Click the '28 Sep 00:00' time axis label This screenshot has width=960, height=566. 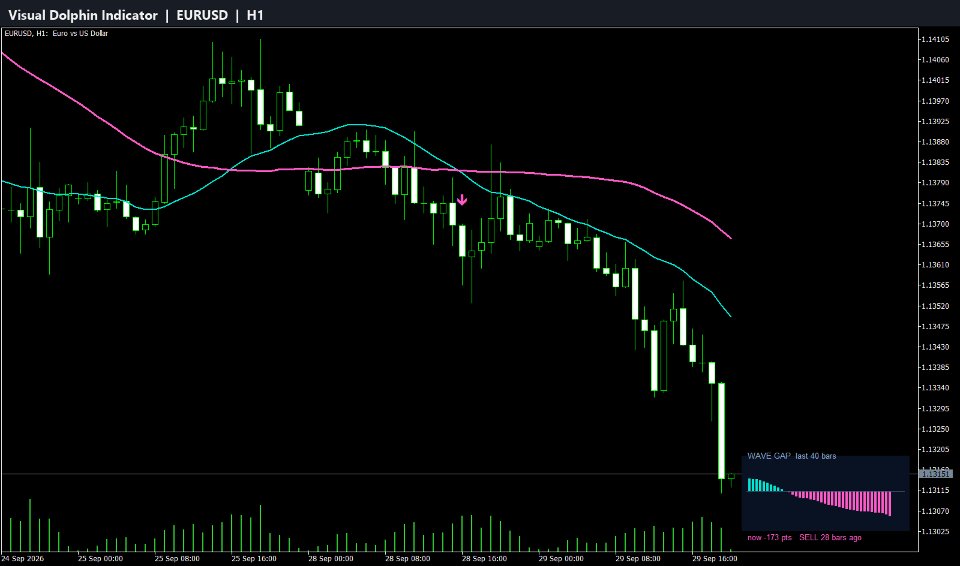(x=331, y=559)
